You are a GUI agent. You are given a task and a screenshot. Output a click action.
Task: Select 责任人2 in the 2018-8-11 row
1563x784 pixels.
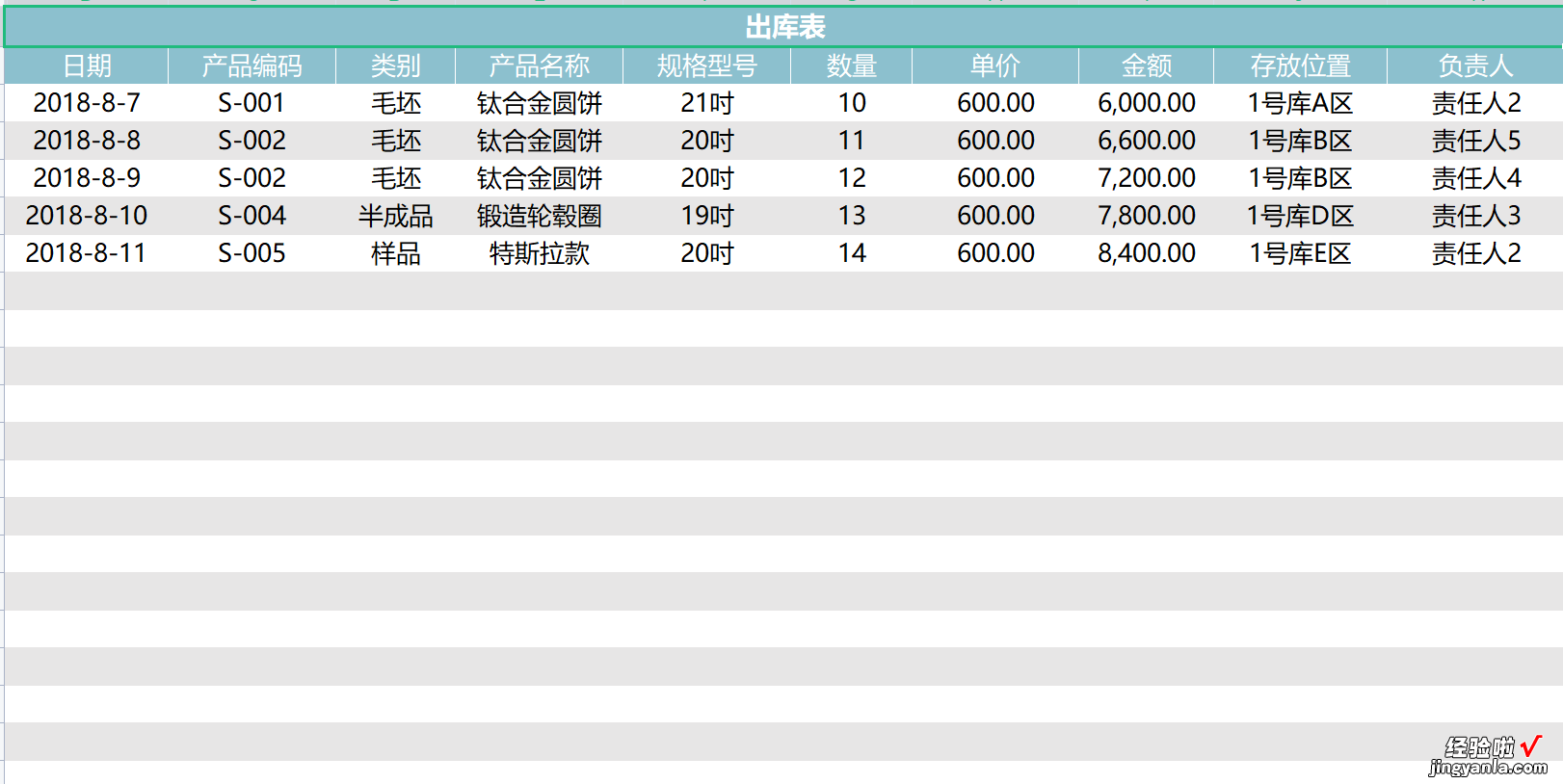[1475, 253]
